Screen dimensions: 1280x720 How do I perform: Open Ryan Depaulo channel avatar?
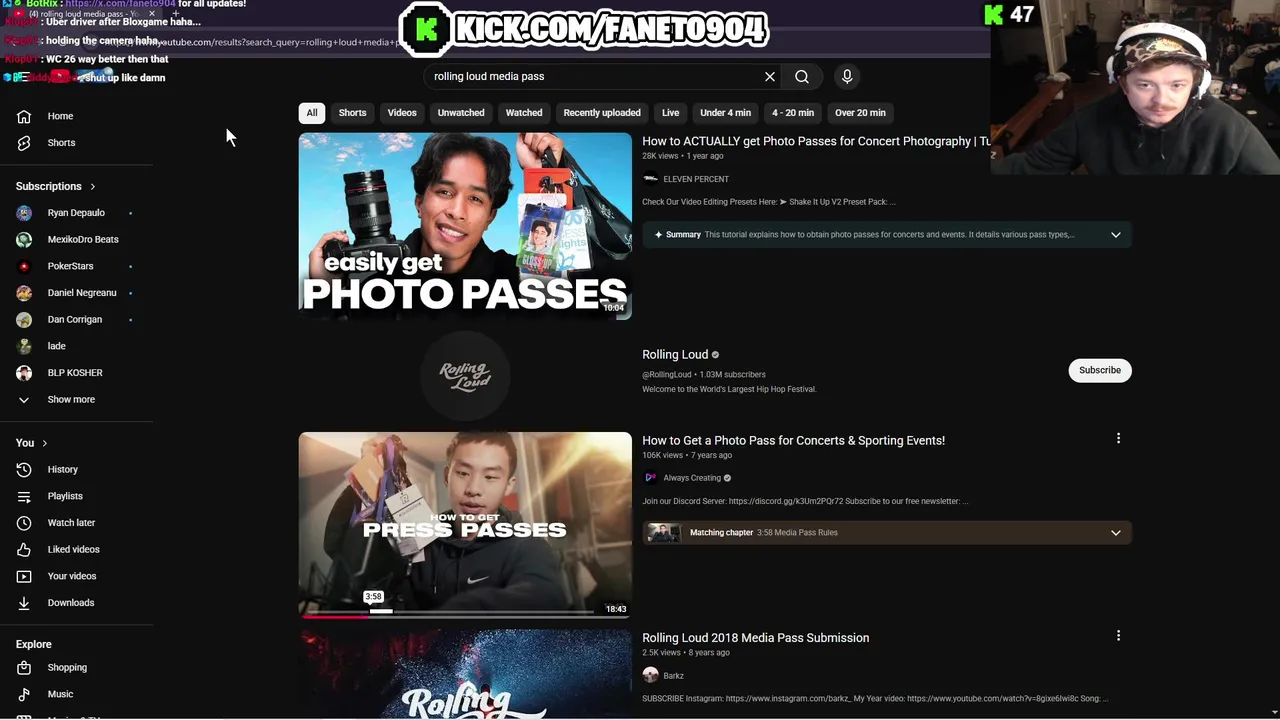coord(24,213)
